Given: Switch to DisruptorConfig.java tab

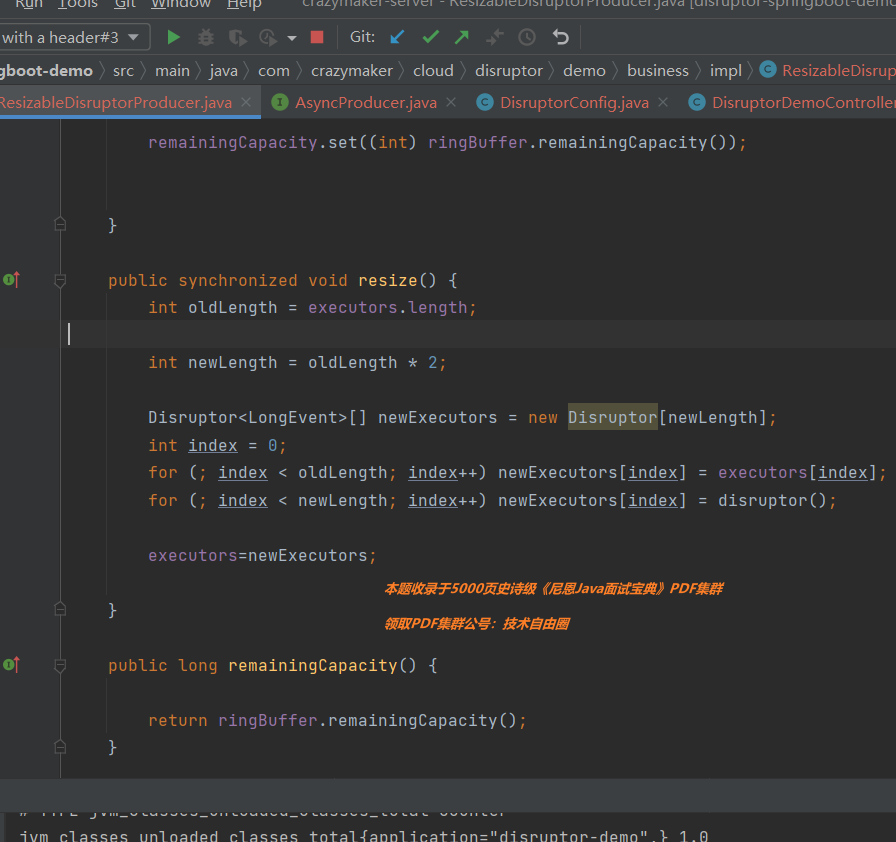Looking at the screenshot, I should [574, 103].
